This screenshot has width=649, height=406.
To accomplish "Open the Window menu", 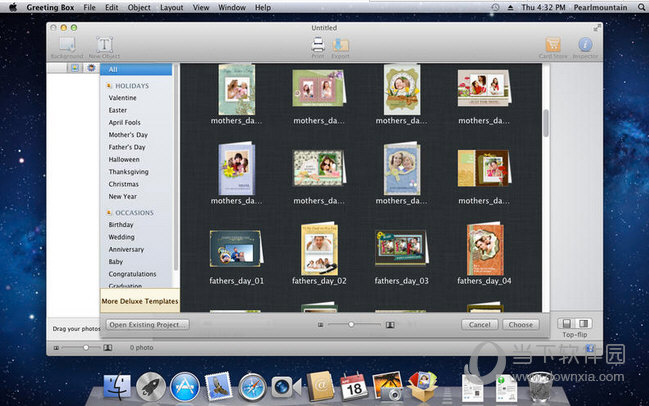I will click(x=232, y=7).
